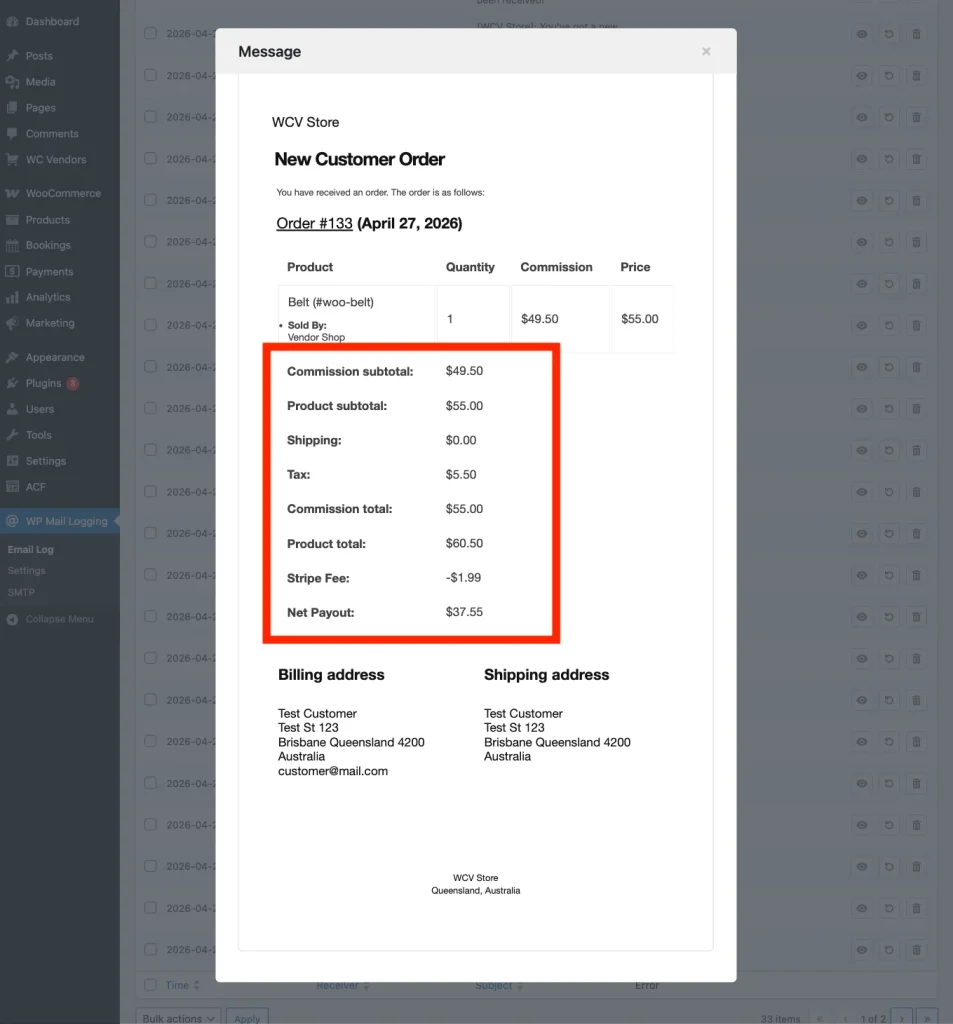Image resolution: width=953 pixels, height=1024 pixels.
Task: Click the Users icon in the sidebar
Action: point(12,409)
